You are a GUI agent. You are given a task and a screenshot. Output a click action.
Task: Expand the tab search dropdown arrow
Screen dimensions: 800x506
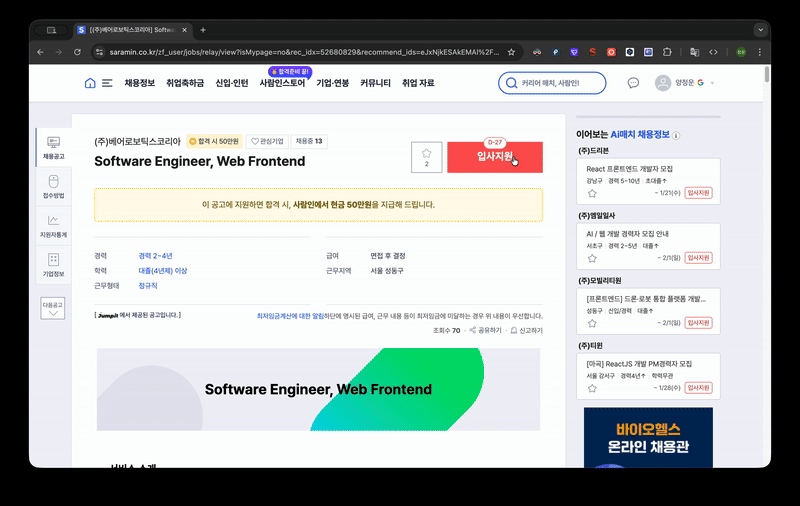[x=760, y=30]
